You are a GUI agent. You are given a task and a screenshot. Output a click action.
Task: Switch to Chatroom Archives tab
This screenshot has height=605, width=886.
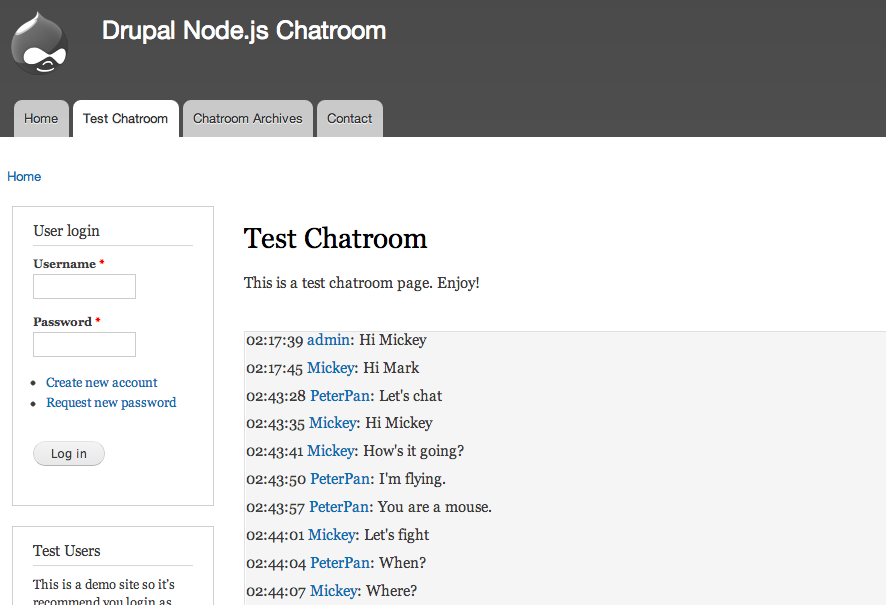click(x=247, y=119)
